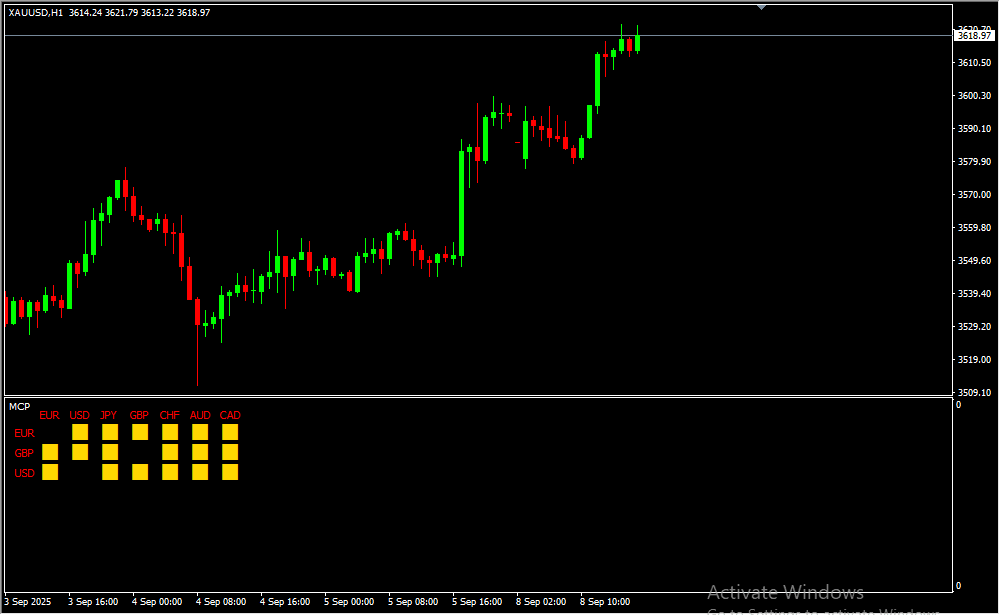Click the EUR row JPY column square
The image size is (1000, 615).
tap(110, 432)
